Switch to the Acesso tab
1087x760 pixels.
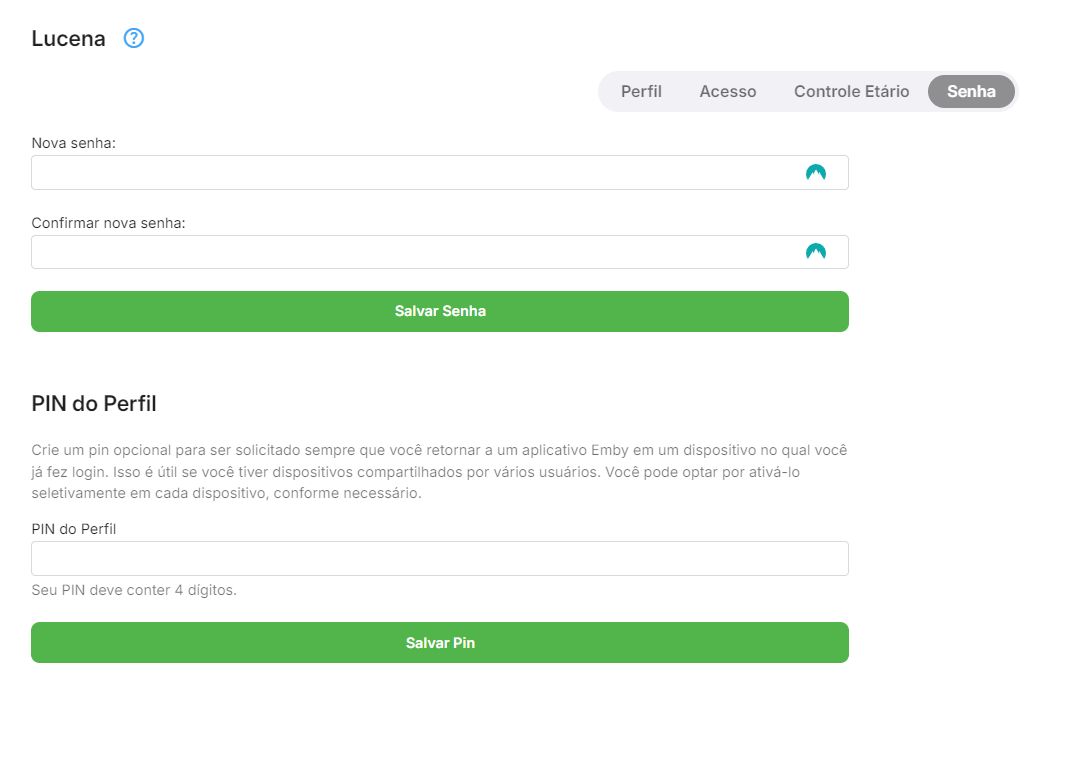tap(728, 92)
